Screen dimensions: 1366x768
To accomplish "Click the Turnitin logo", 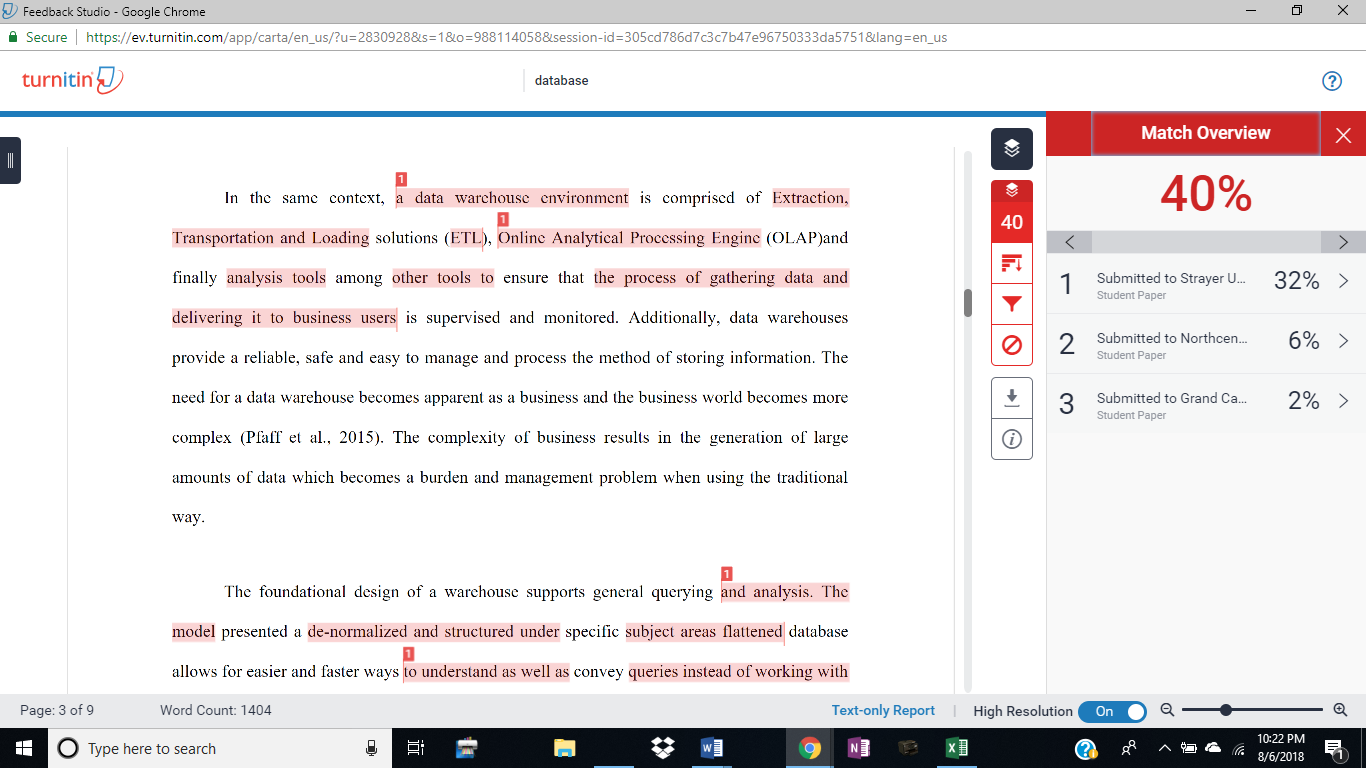I will 72,80.
